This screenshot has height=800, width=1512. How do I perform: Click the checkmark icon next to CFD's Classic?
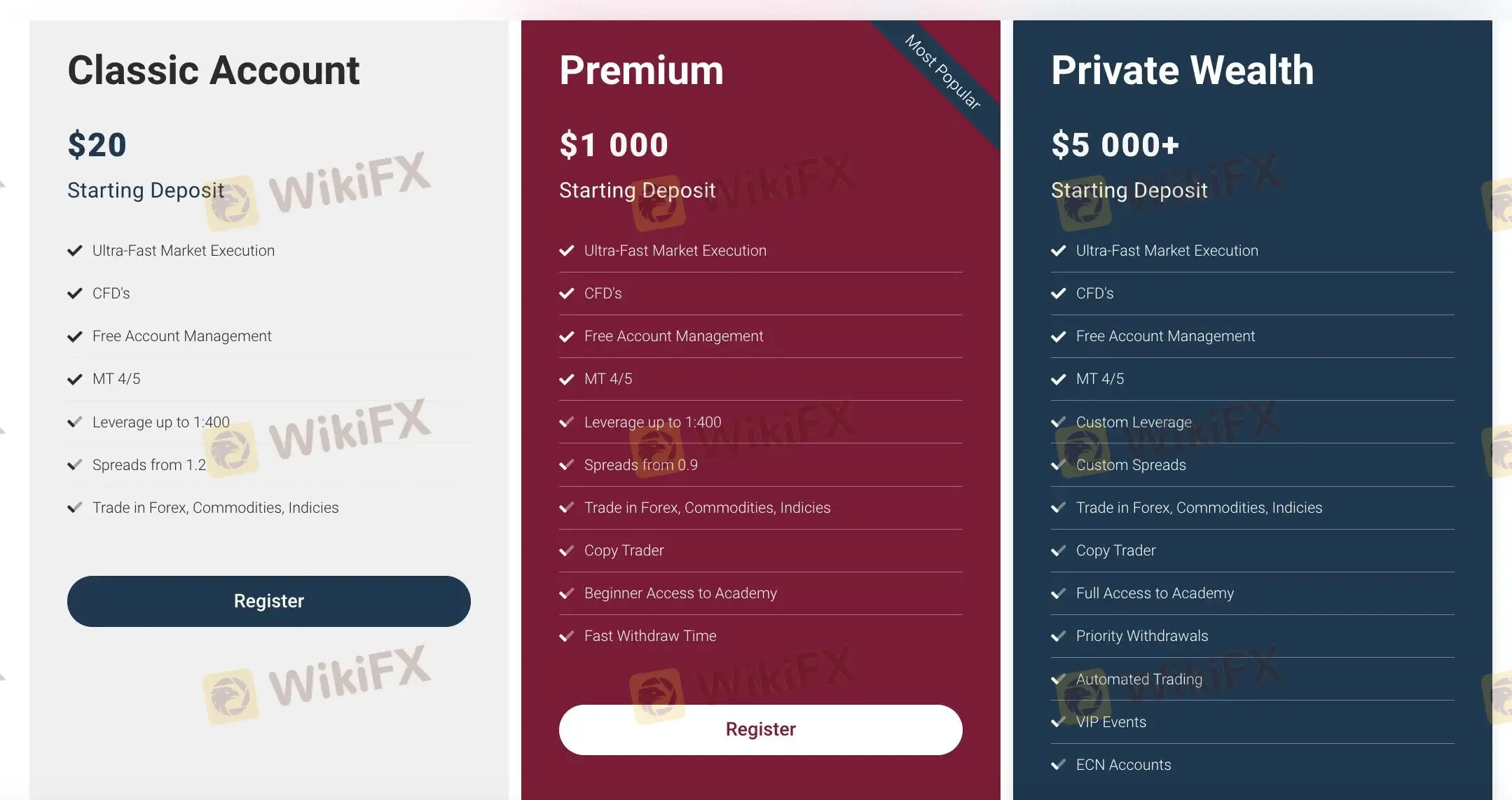[x=75, y=293]
